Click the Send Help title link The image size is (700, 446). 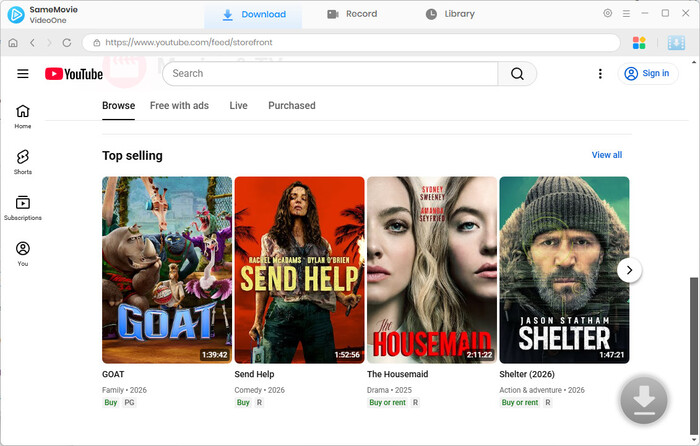[254, 375]
